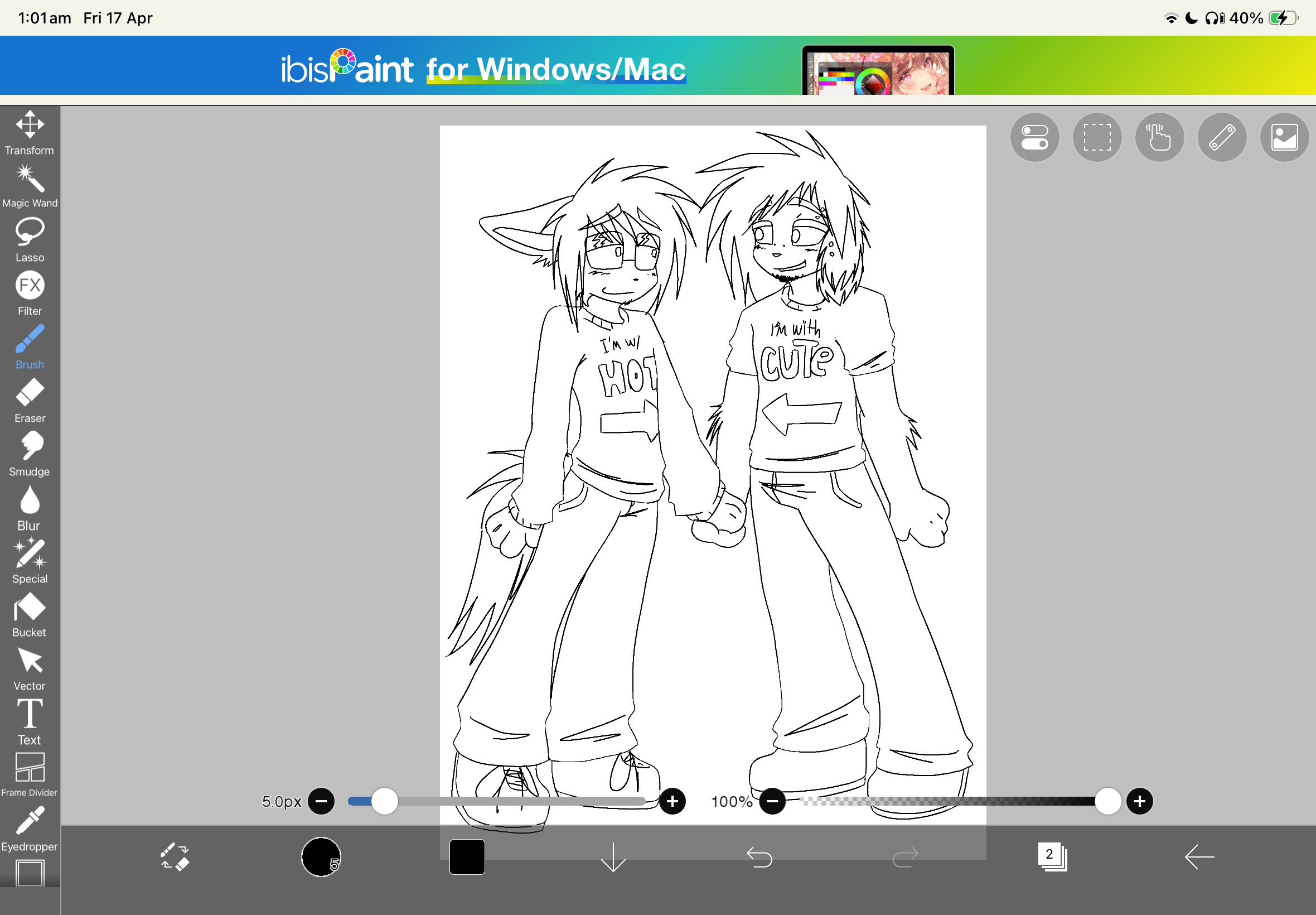Pick the Eraser tool
The width and height of the screenshot is (1316, 915).
pos(29,400)
